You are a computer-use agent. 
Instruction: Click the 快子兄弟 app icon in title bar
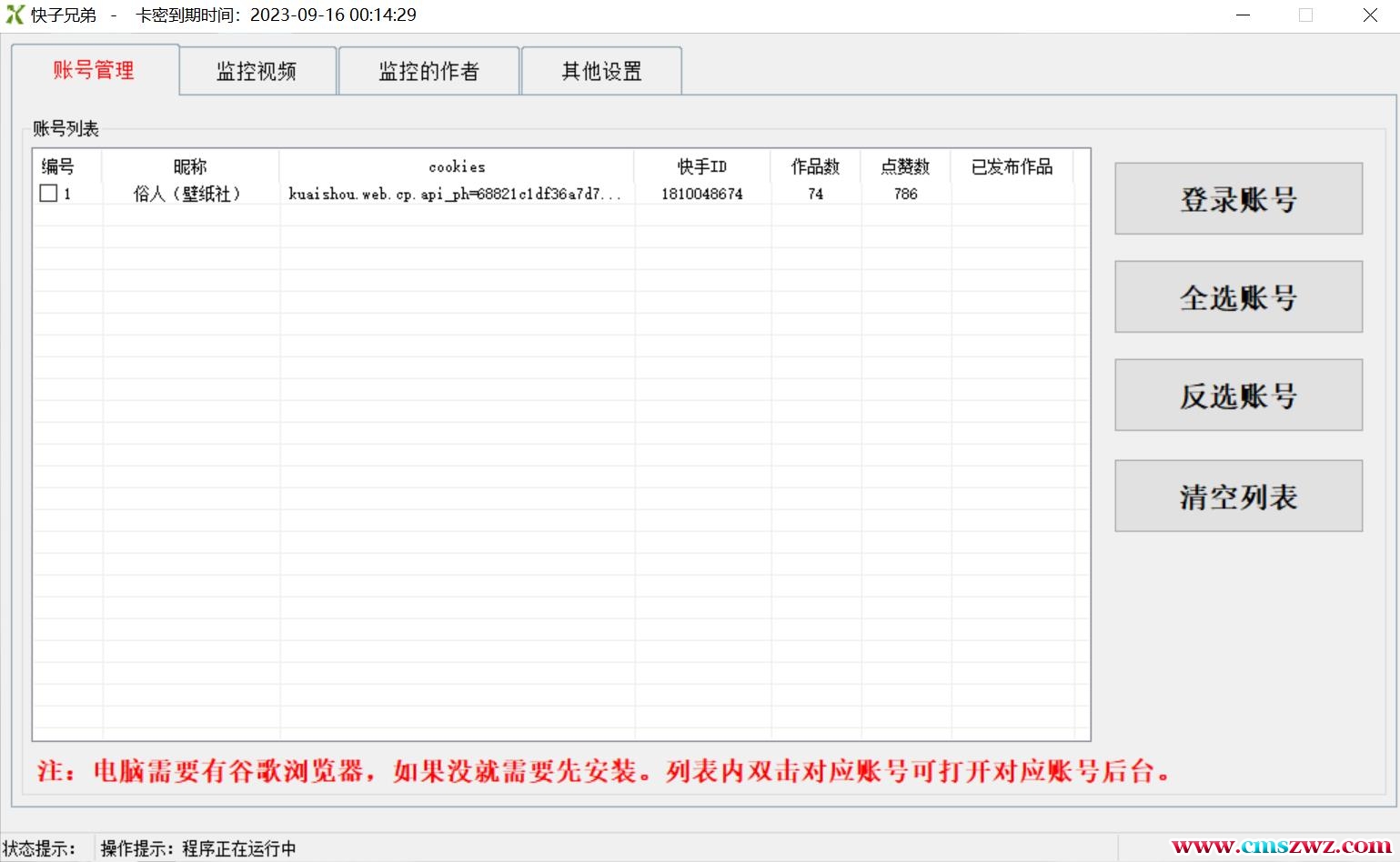tap(15, 15)
